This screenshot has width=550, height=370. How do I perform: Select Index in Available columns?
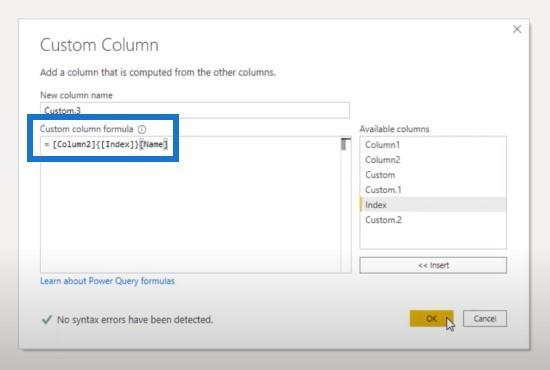click(x=433, y=205)
